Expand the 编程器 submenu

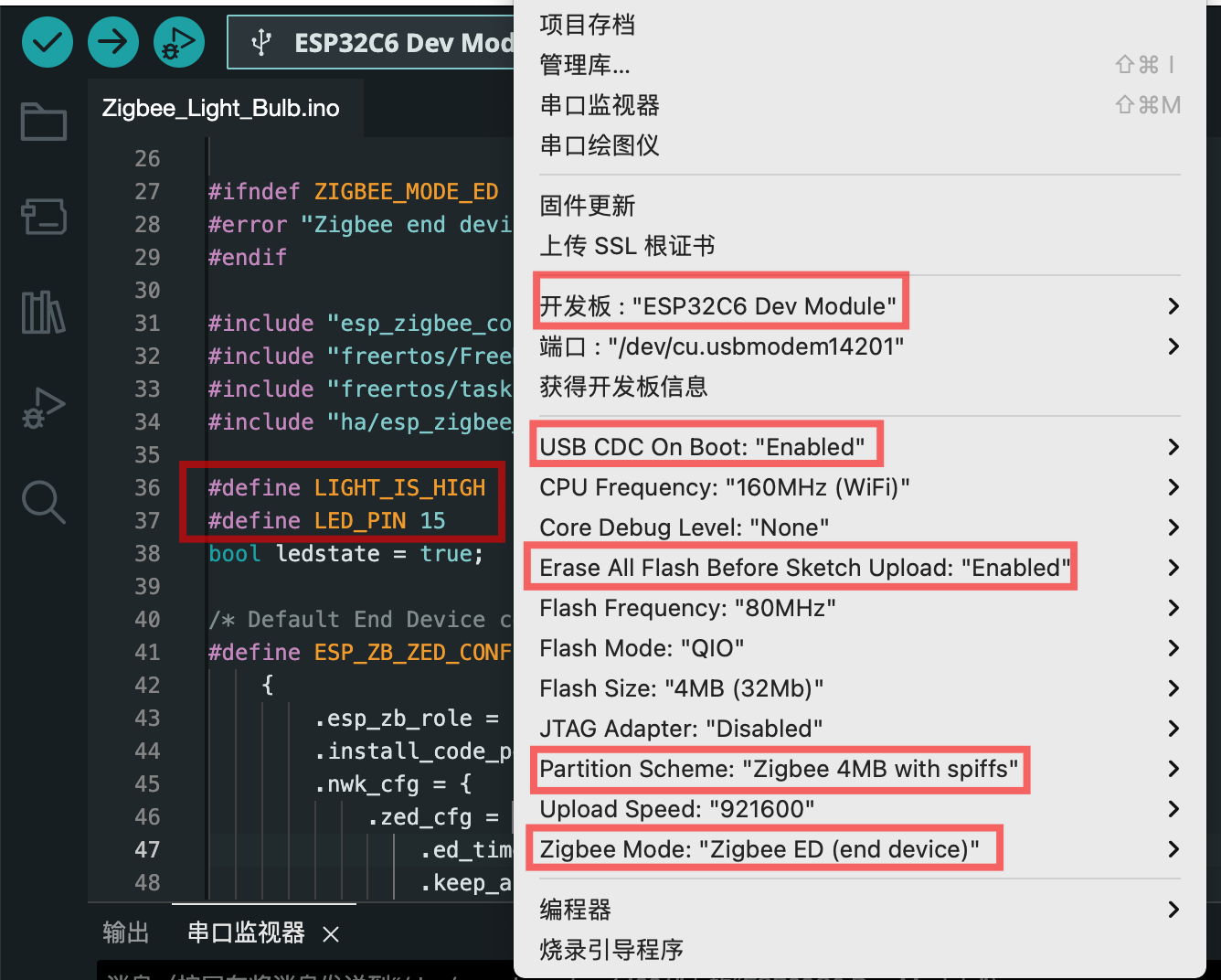point(859,910)
